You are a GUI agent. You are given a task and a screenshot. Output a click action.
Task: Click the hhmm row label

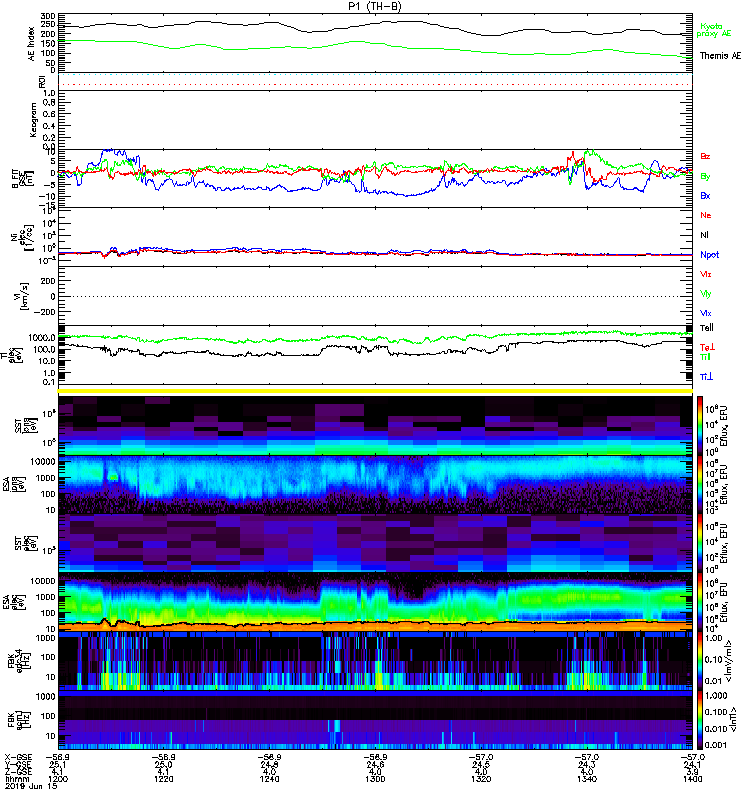coord(16,779)
